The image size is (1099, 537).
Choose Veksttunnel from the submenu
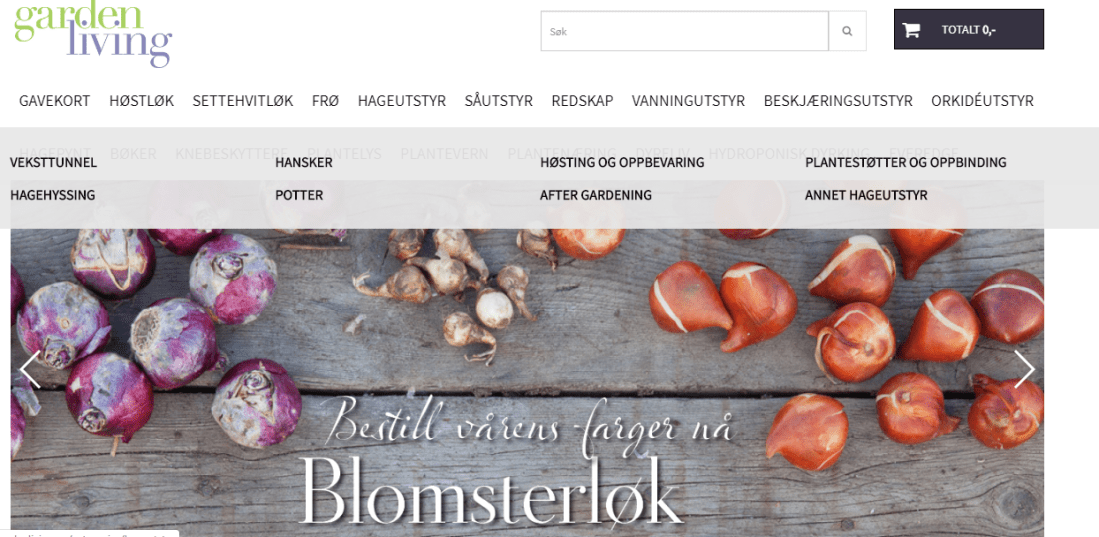[x=53, y=163]
